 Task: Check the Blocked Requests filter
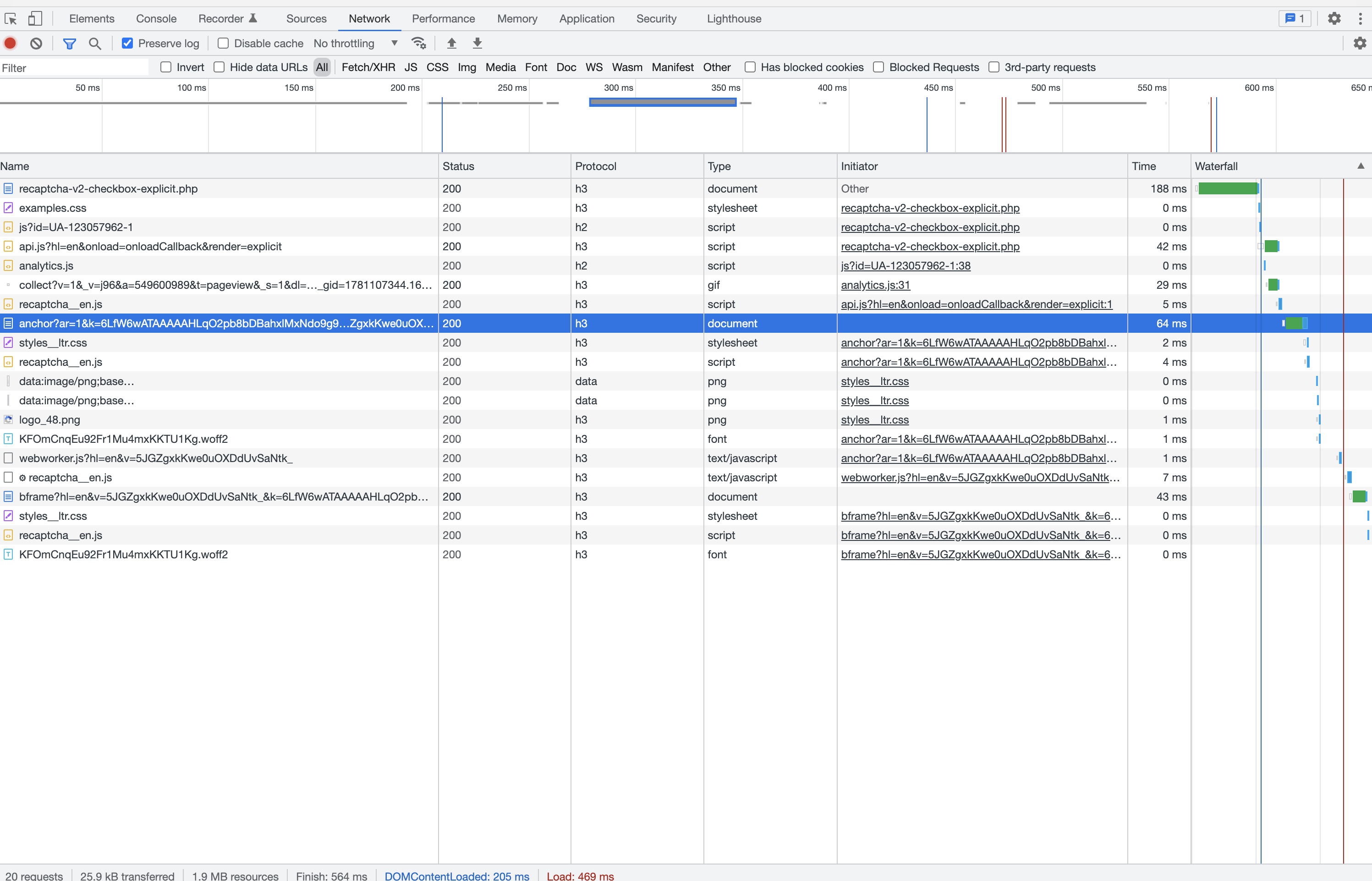878,67
